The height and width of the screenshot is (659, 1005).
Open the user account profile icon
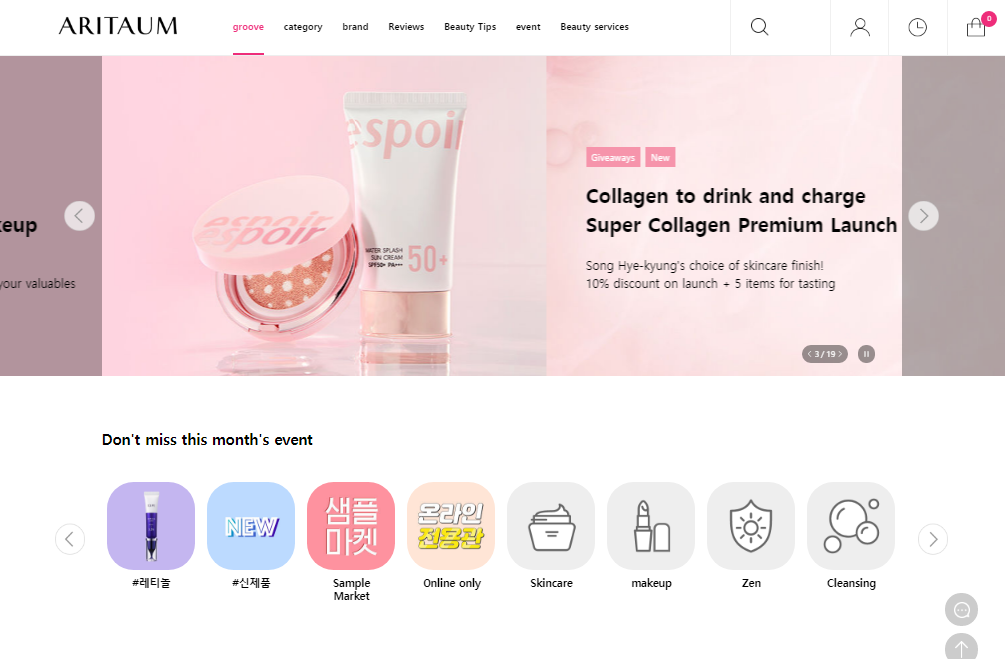pyautogui.click(x=860, y=27)
